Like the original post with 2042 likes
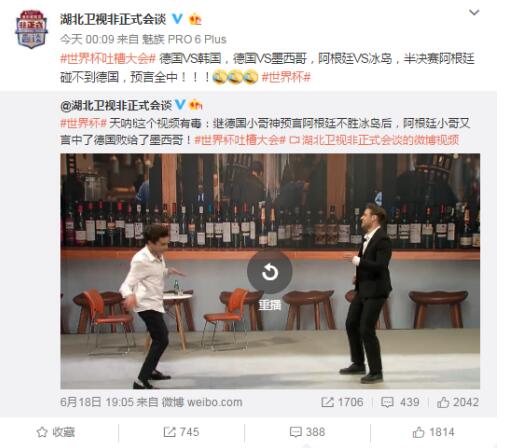 pos(458,402)
